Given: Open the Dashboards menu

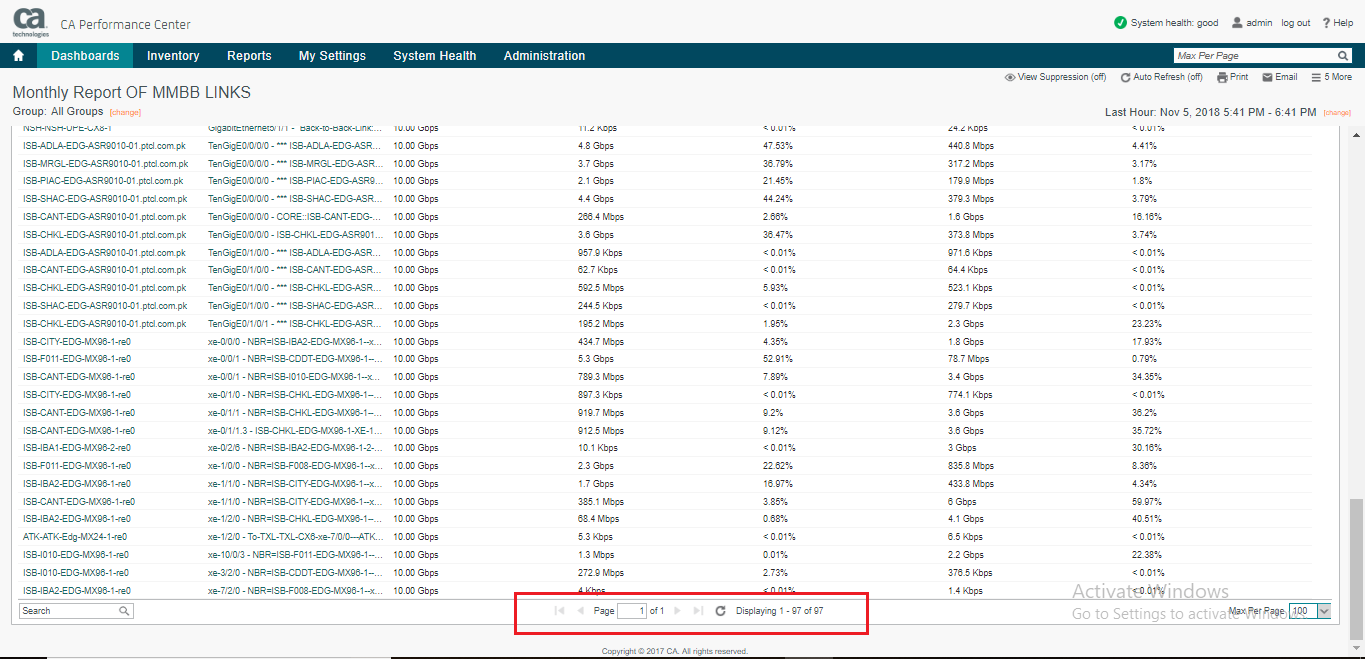Looking at the screenshot, I should [85, 56].
